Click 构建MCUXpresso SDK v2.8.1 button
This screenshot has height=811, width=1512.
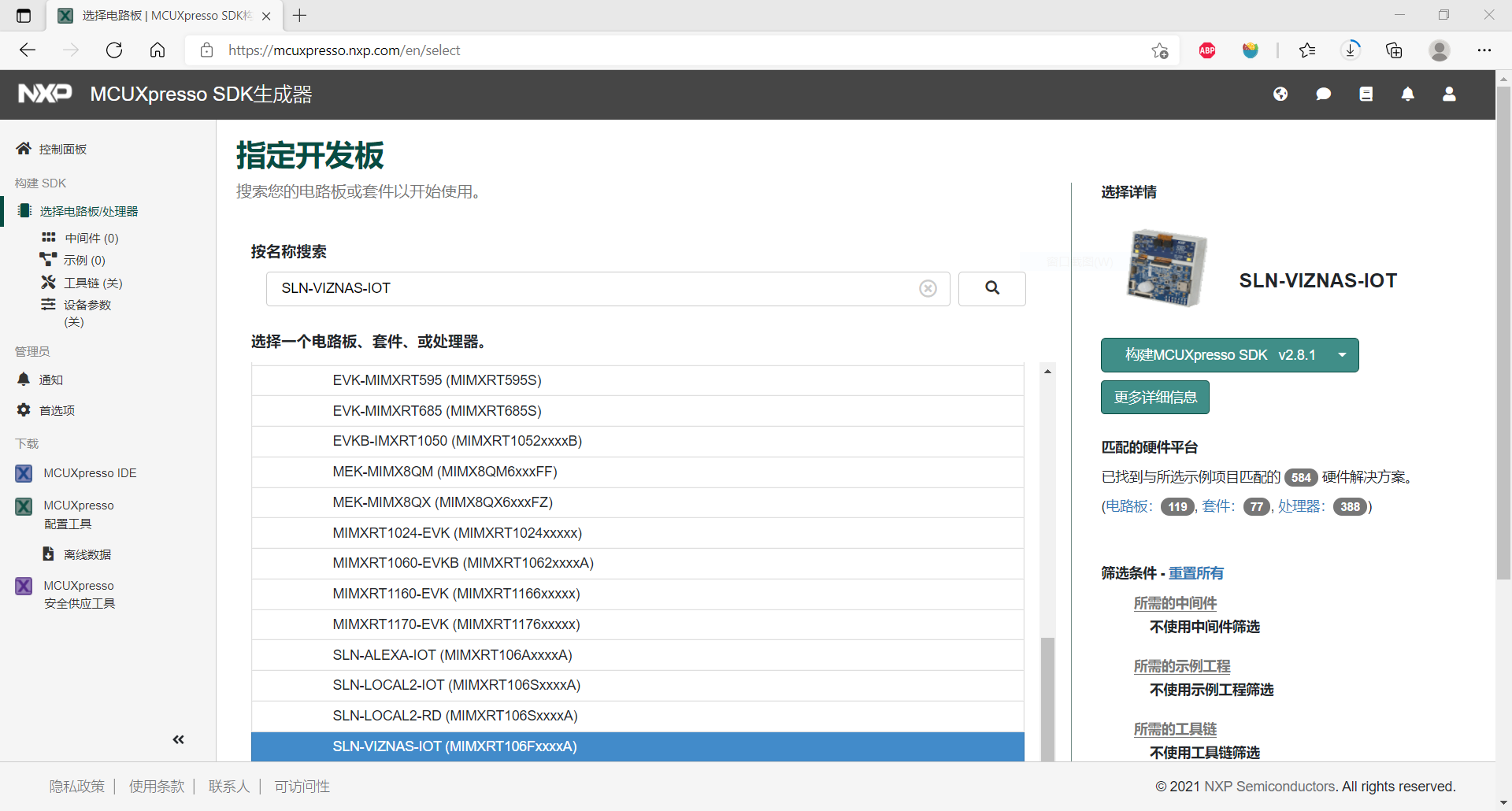coord(1220,355)
